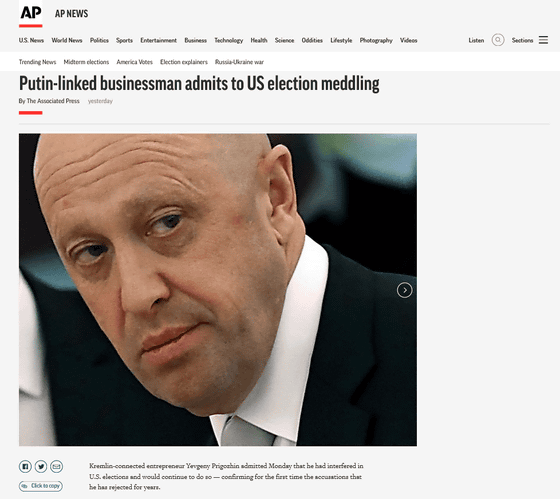Click the article's main photo
560x499 pixels.
pyautogui.click(x=218, y=290)
